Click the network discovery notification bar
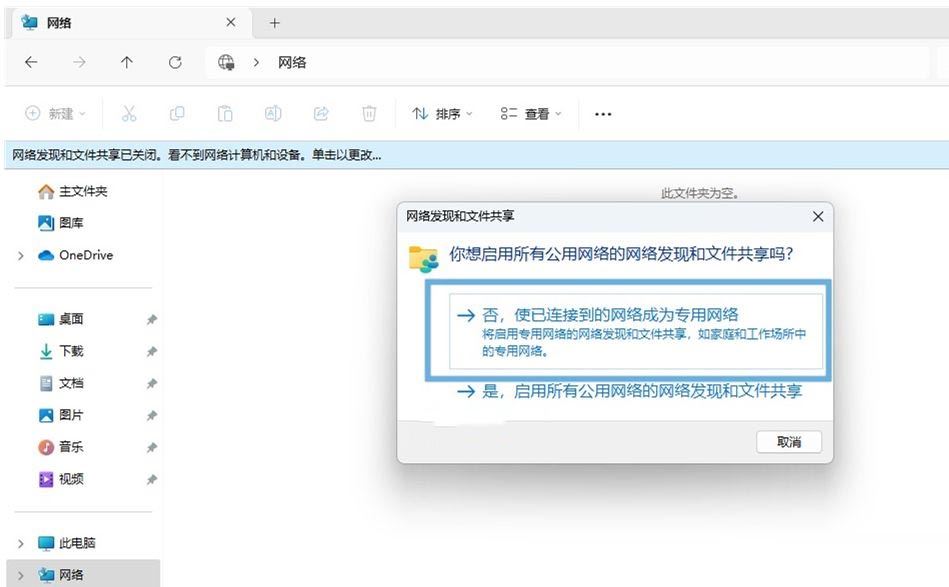This screenshot has width=949, height=587. [196, 155]
